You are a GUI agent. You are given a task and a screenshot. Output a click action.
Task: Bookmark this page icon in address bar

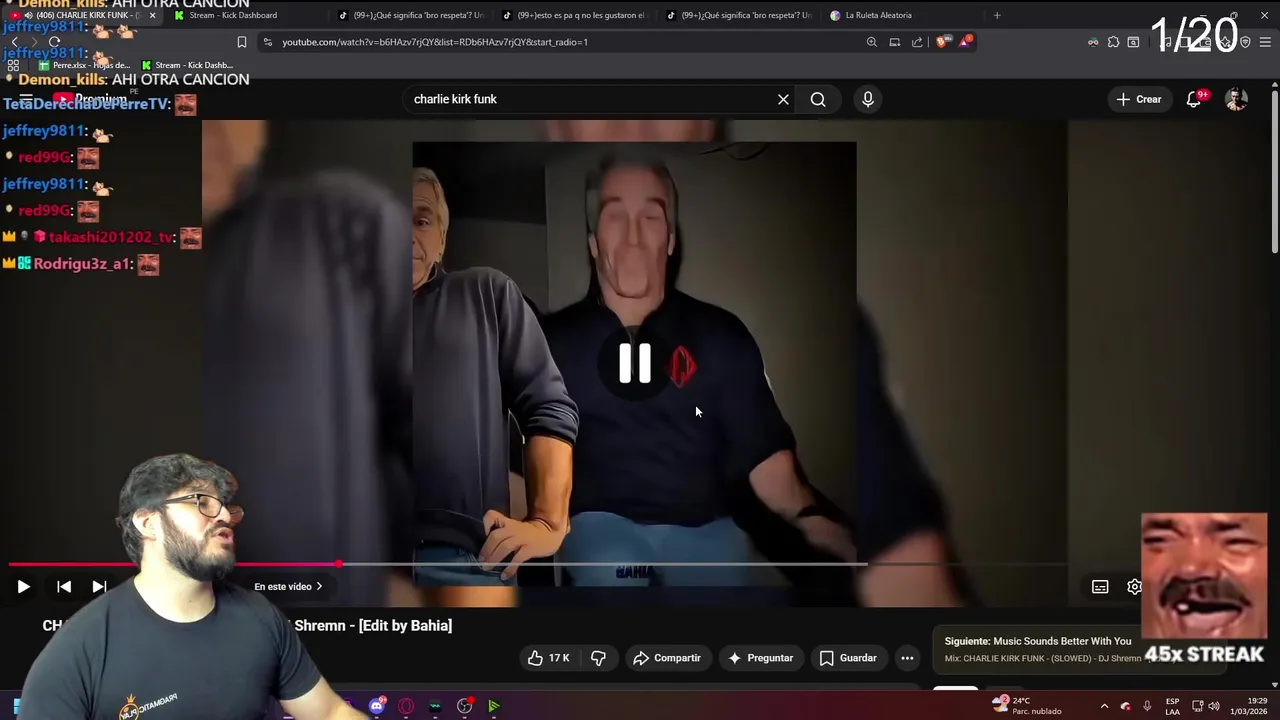pyautogui.click(x=241, y=42)
